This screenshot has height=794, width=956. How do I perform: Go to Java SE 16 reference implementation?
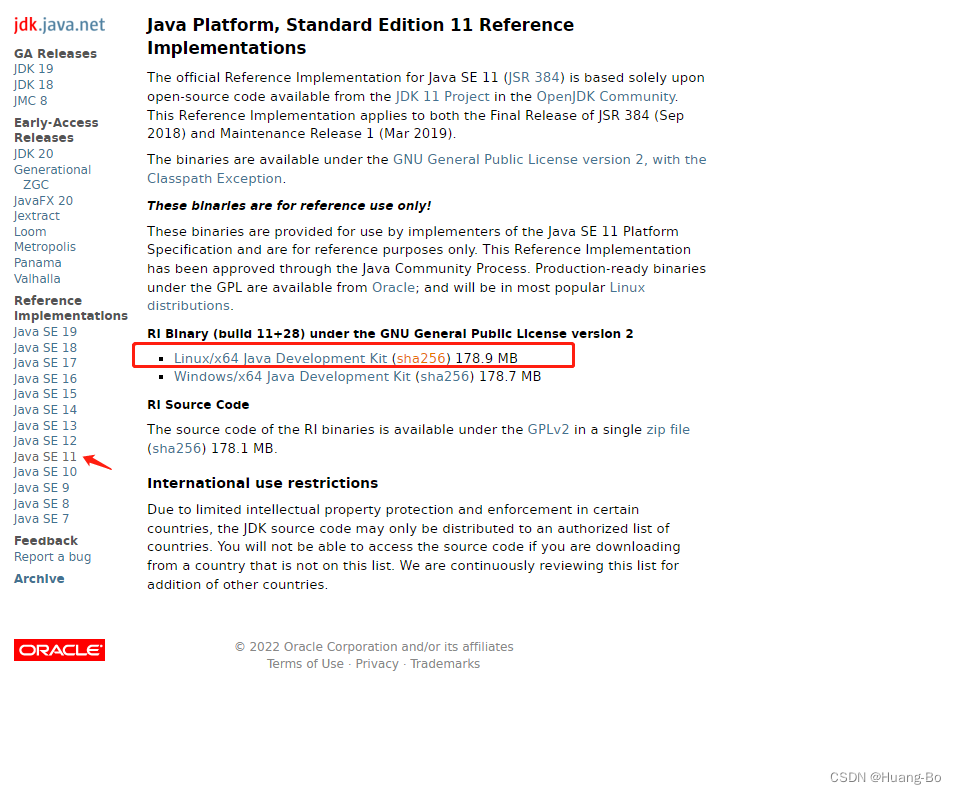click(45, 379)
